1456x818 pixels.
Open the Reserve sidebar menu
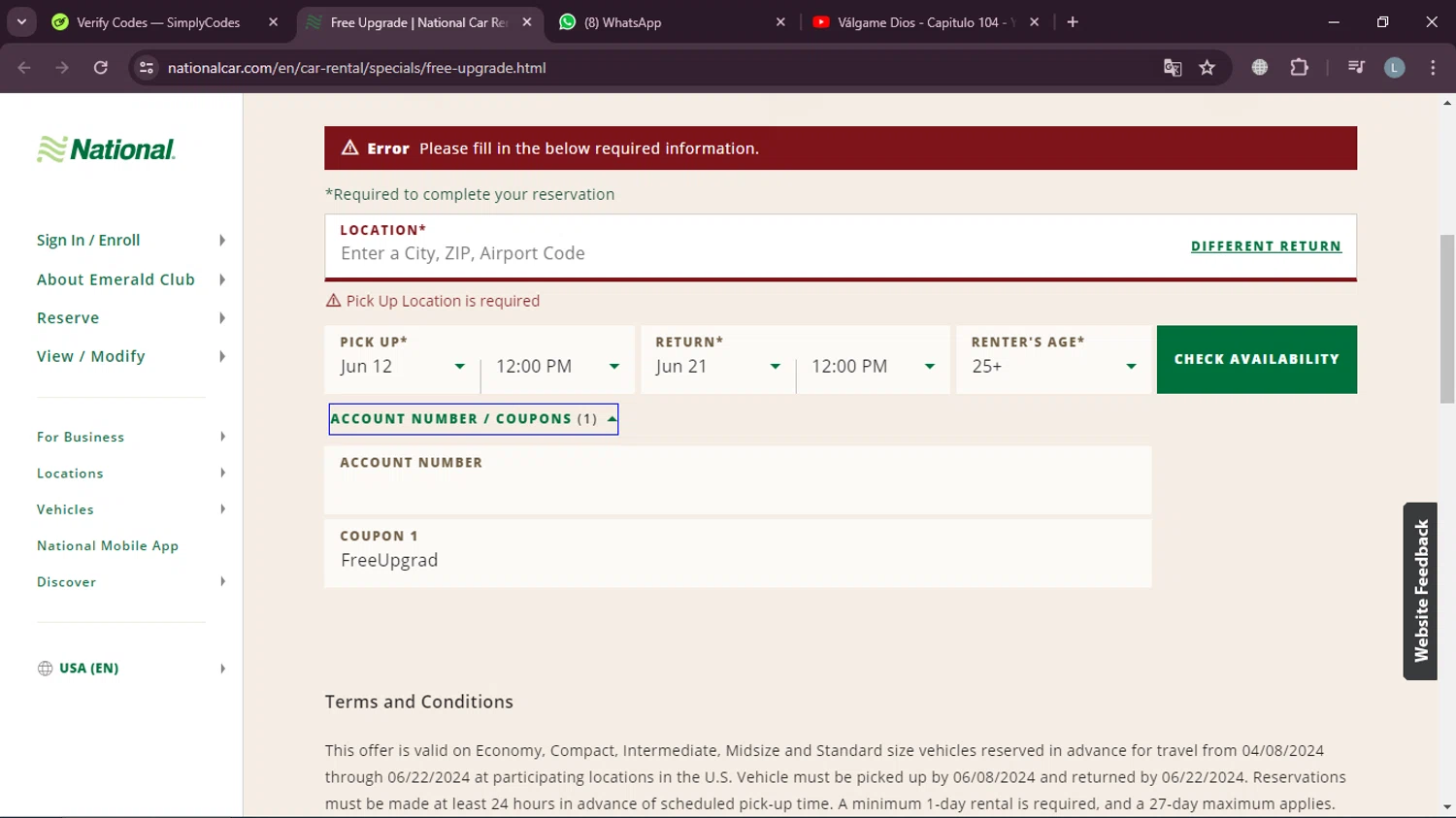click(x=131, y=318)
